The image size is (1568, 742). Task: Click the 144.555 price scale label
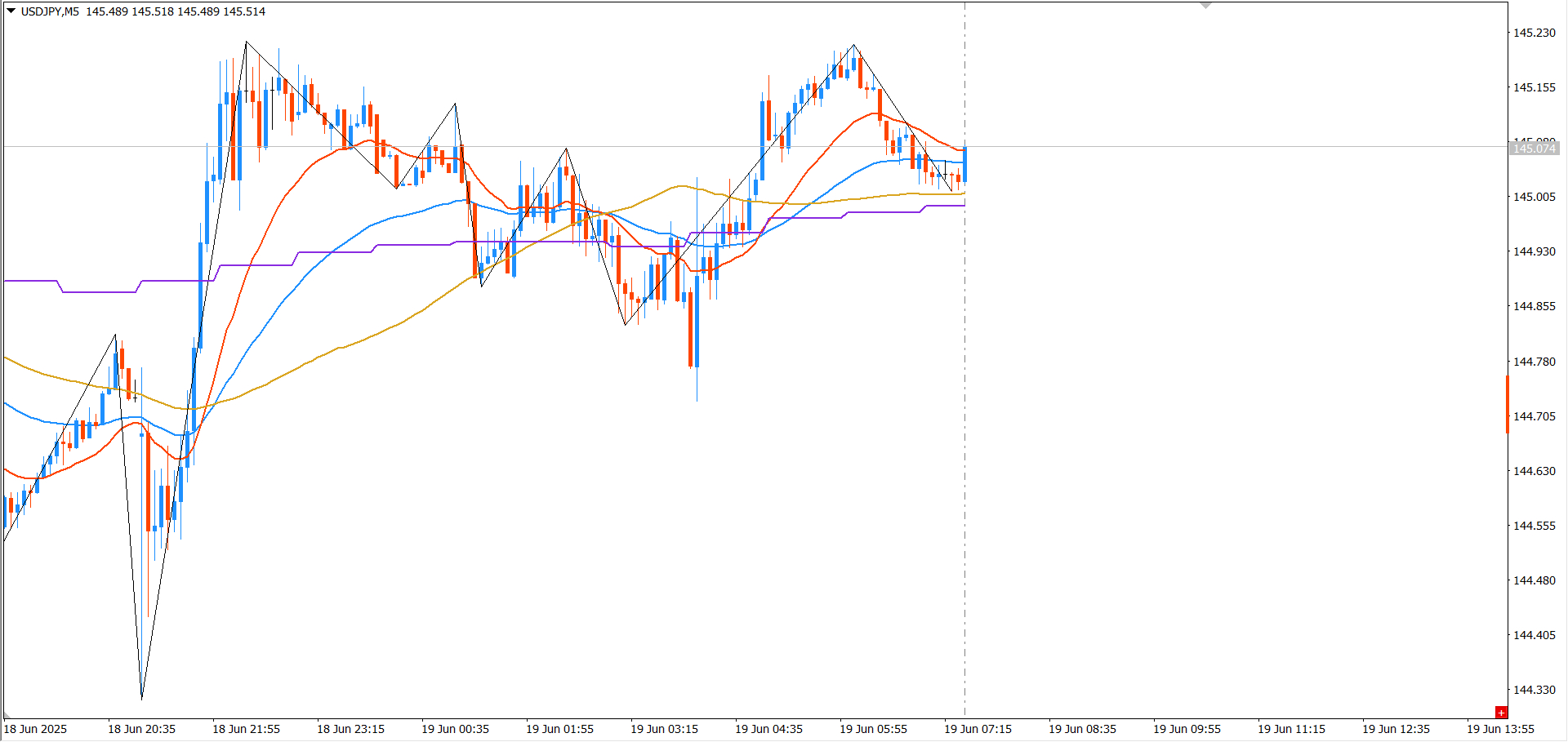point(1534,526)
